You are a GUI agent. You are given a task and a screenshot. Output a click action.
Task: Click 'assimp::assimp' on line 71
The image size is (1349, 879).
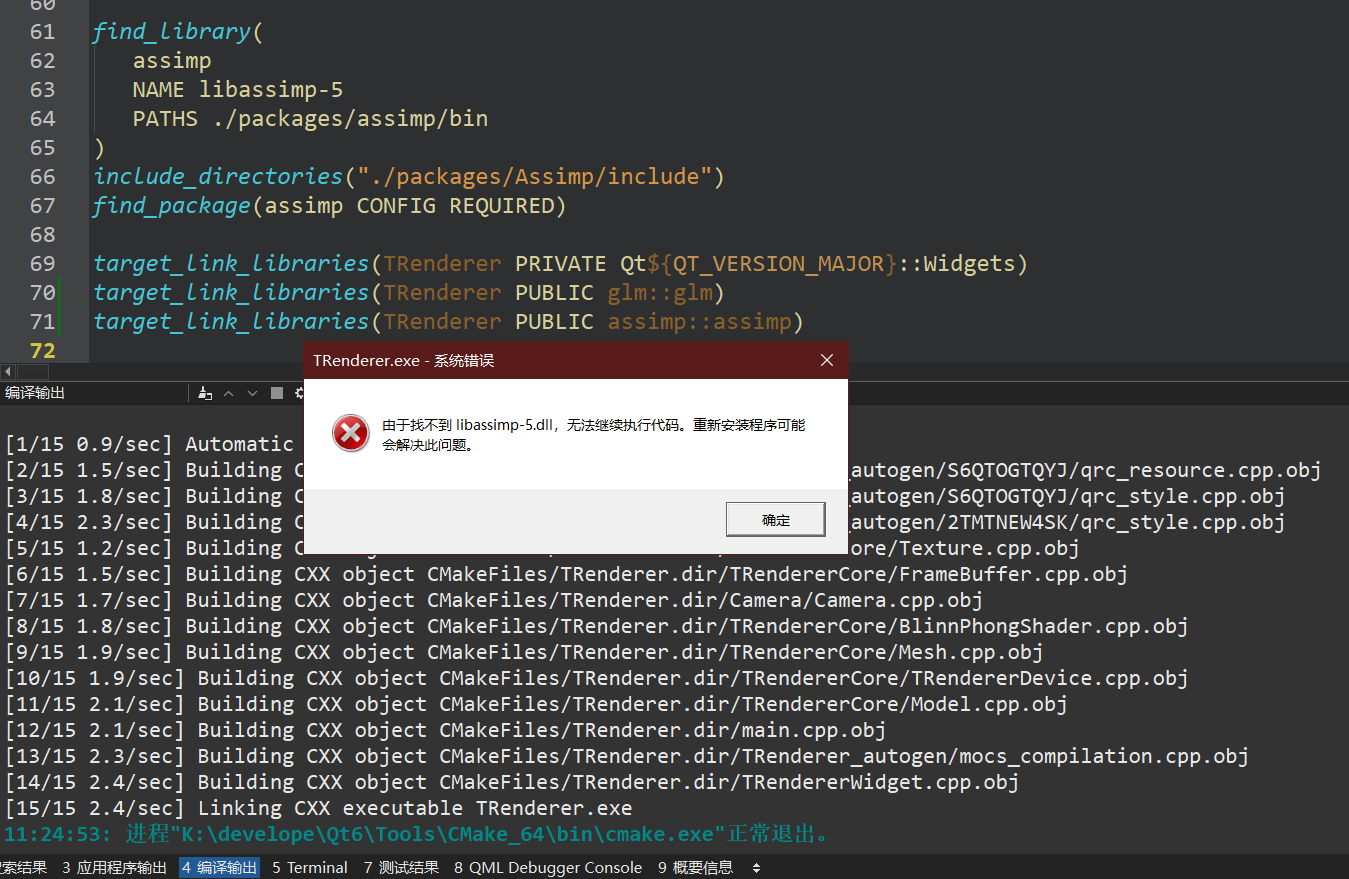click(698, 321)
